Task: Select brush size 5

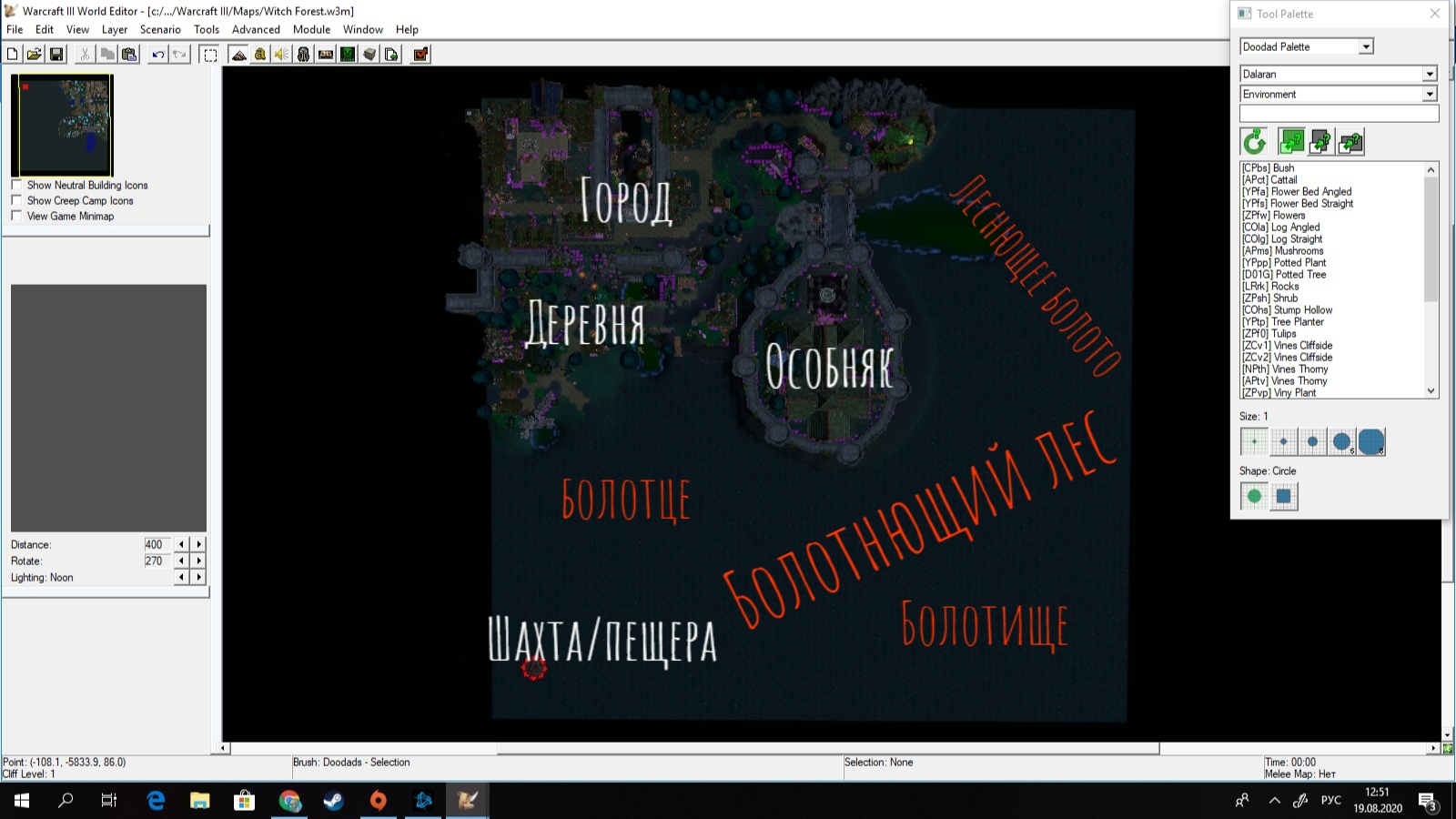Action: 1341,441
